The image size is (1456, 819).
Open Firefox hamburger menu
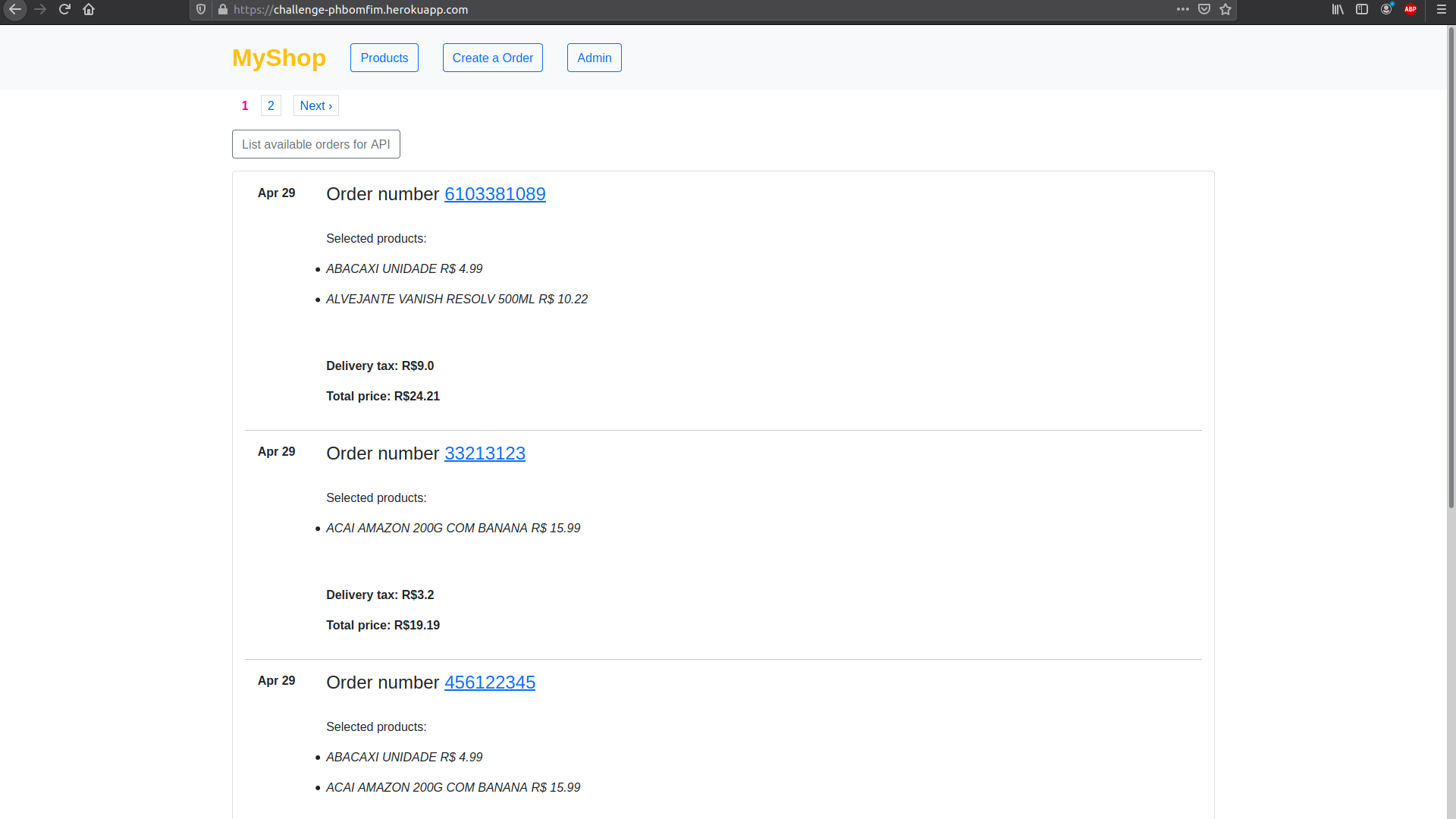1442,10
